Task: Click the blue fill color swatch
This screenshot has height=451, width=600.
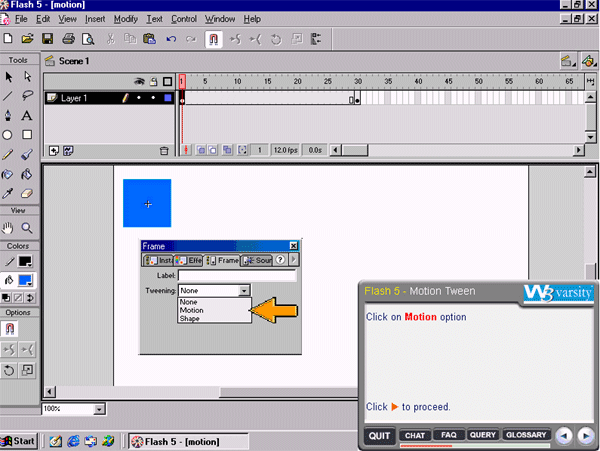Action: (27, 280)
